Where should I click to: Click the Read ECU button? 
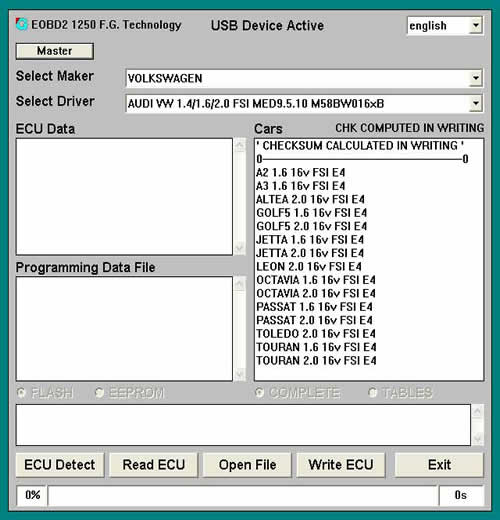coord(154,465)
